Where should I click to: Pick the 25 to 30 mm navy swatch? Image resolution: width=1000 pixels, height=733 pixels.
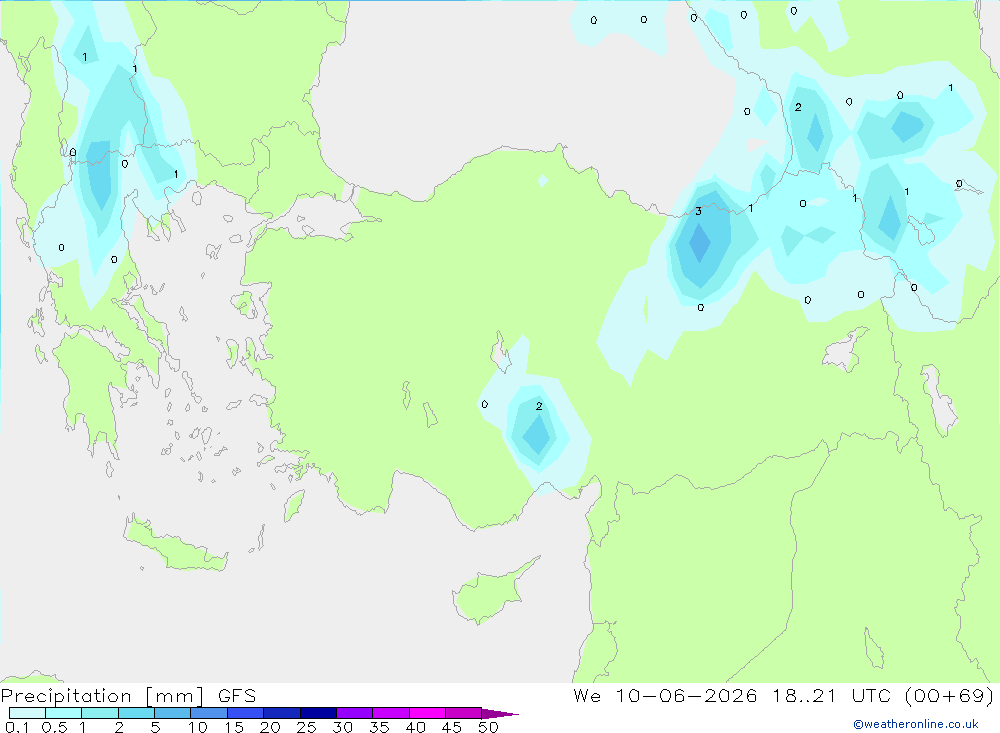coord(318,713)
